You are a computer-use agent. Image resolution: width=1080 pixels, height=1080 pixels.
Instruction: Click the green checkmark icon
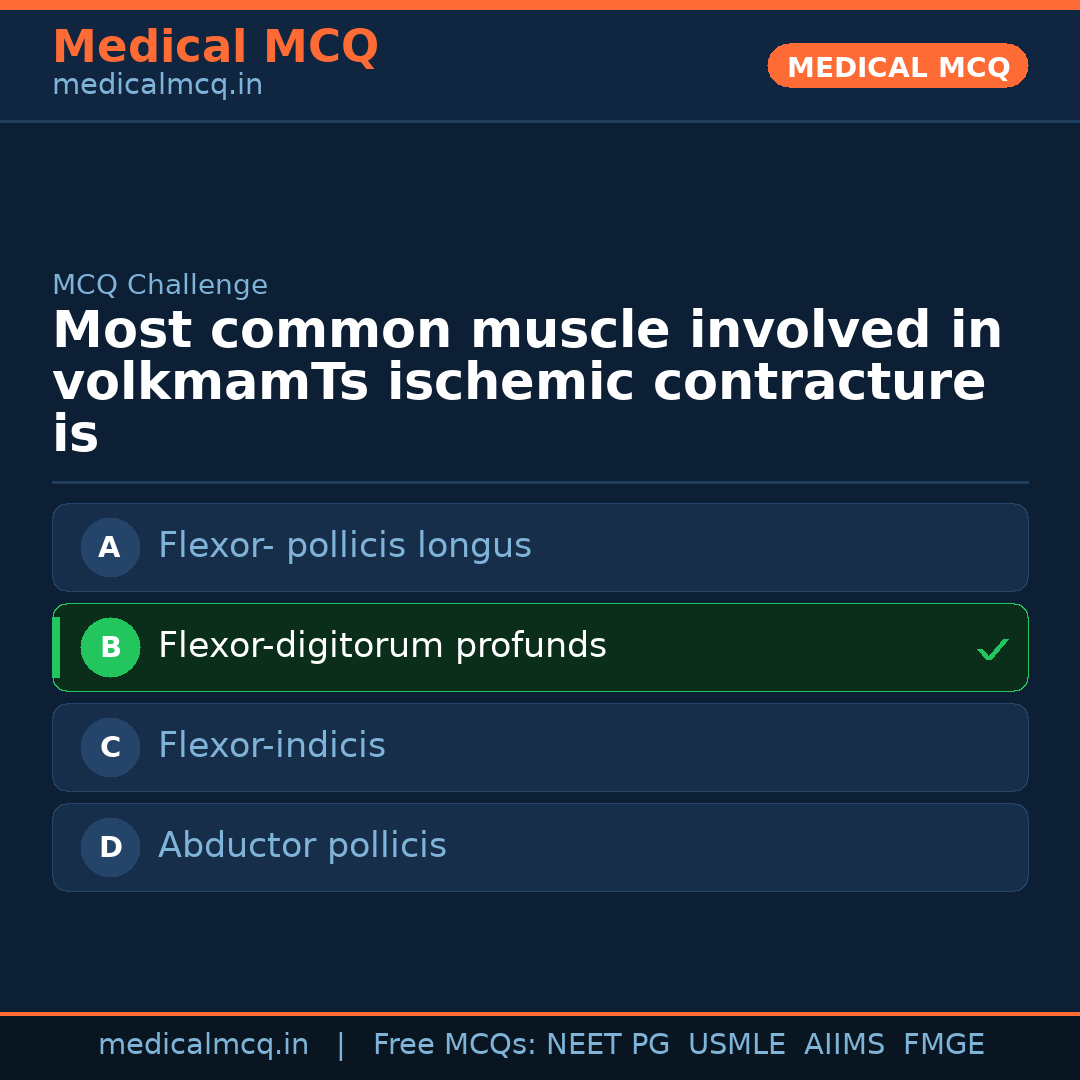point(992,650)
